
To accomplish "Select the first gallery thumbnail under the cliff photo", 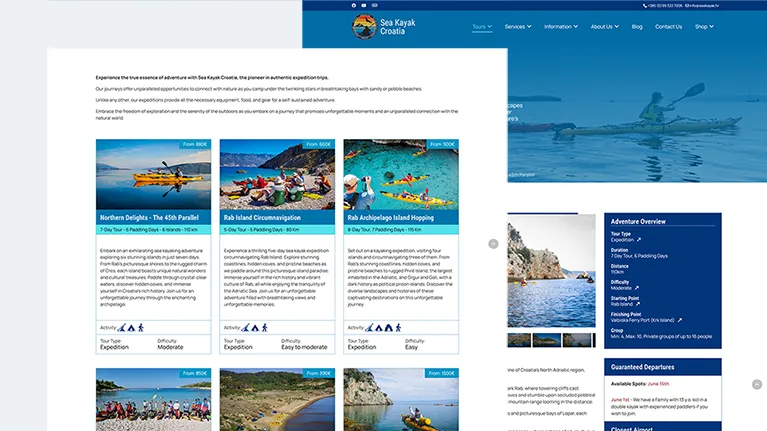I will tap(519, 340).
